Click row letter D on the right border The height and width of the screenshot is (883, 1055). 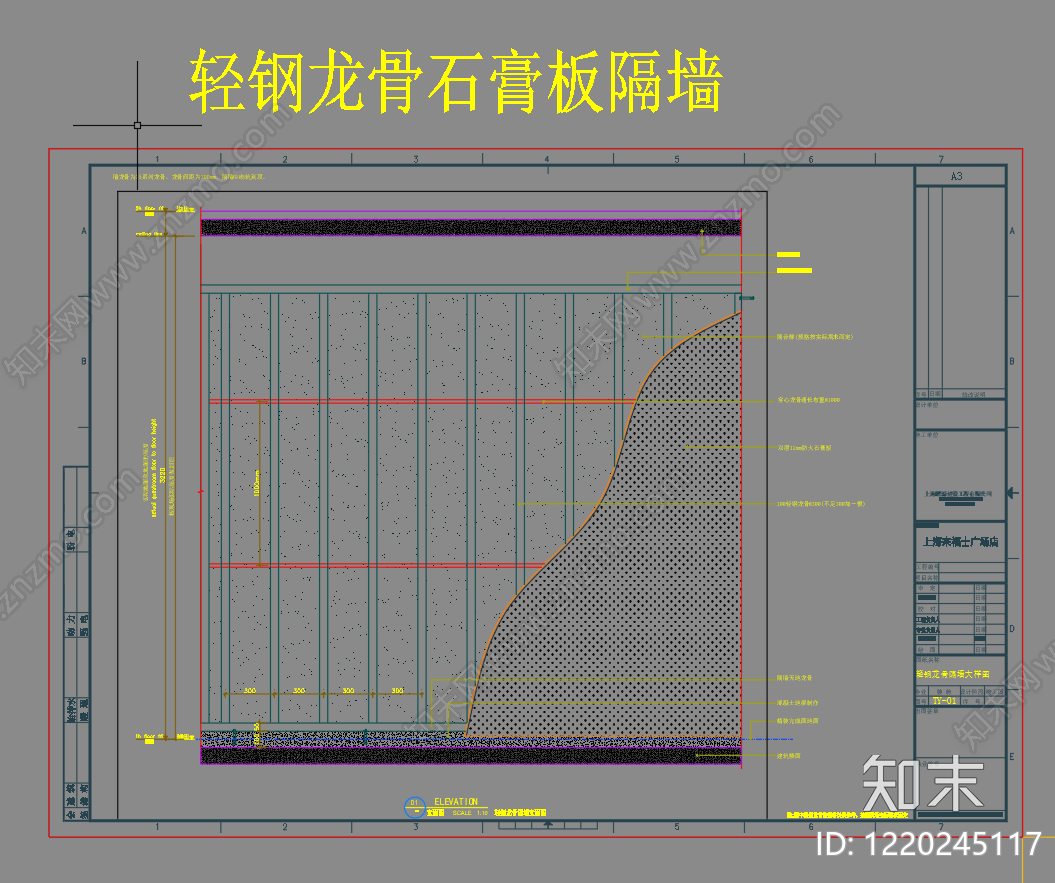coord(1011,629)
